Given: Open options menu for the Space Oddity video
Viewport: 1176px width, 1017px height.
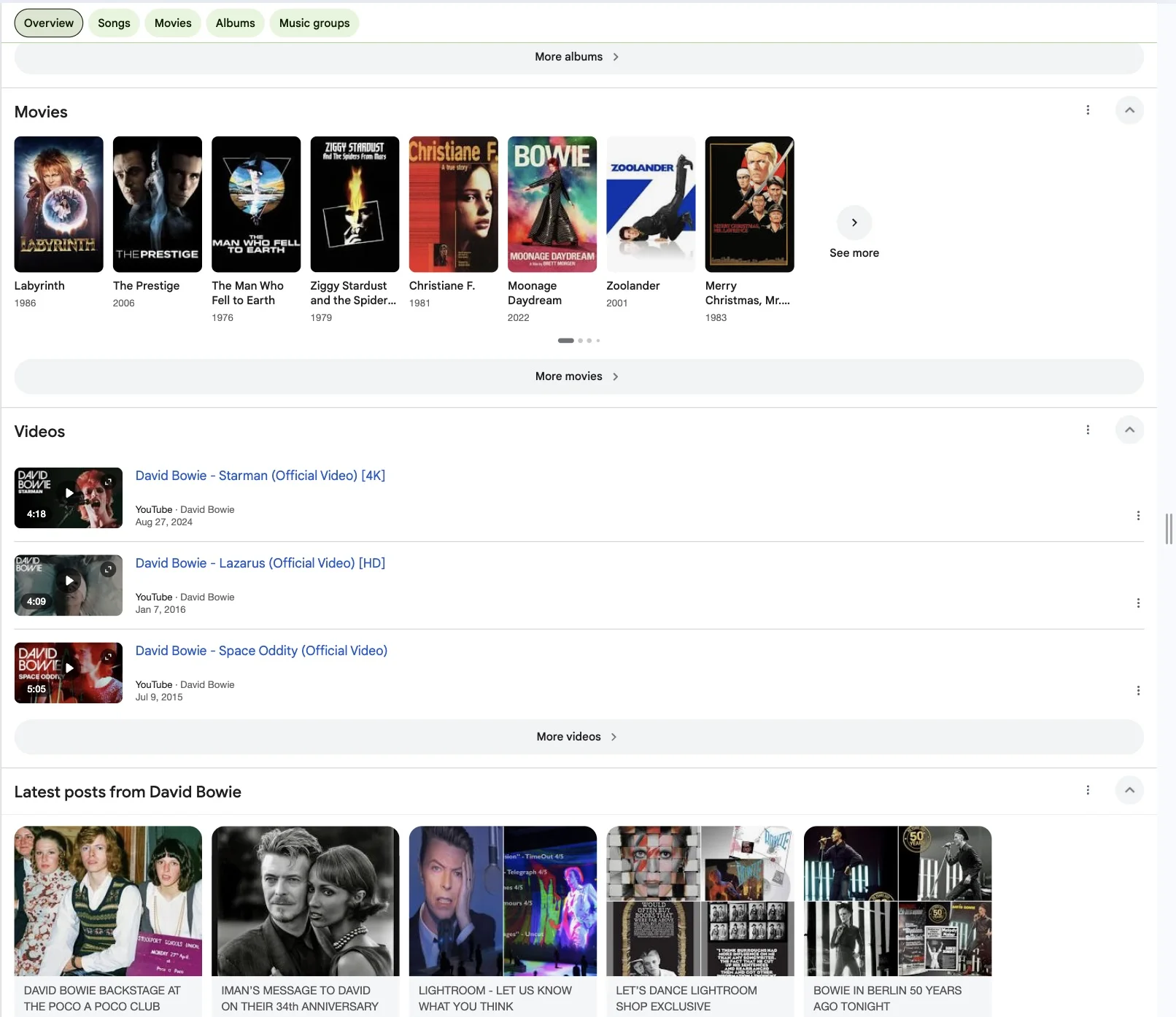Looking at the screenshot, I should click(x=1138, y=691).
